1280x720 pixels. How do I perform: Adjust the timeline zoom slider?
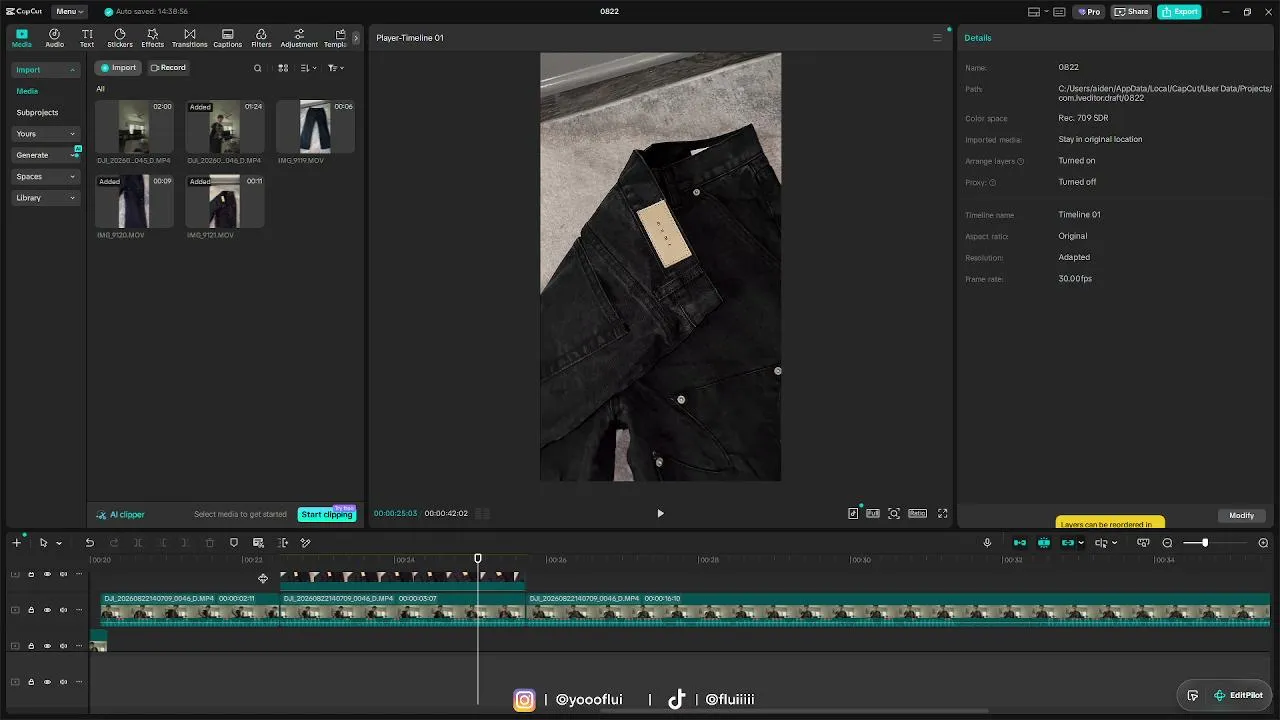[x=1205, y=543]
